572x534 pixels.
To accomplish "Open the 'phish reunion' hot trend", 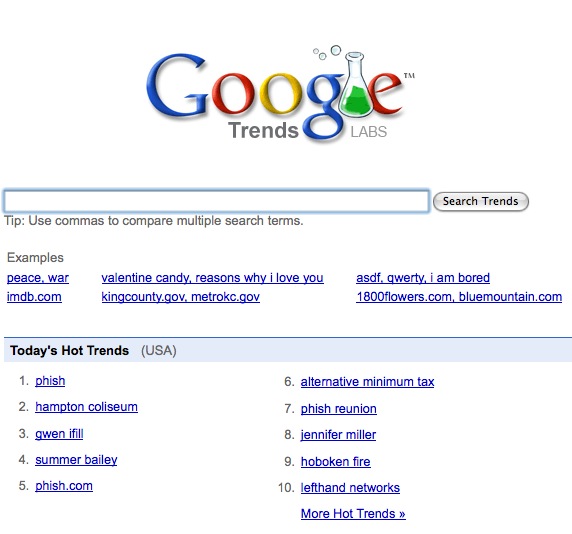I will coord(339,409).
